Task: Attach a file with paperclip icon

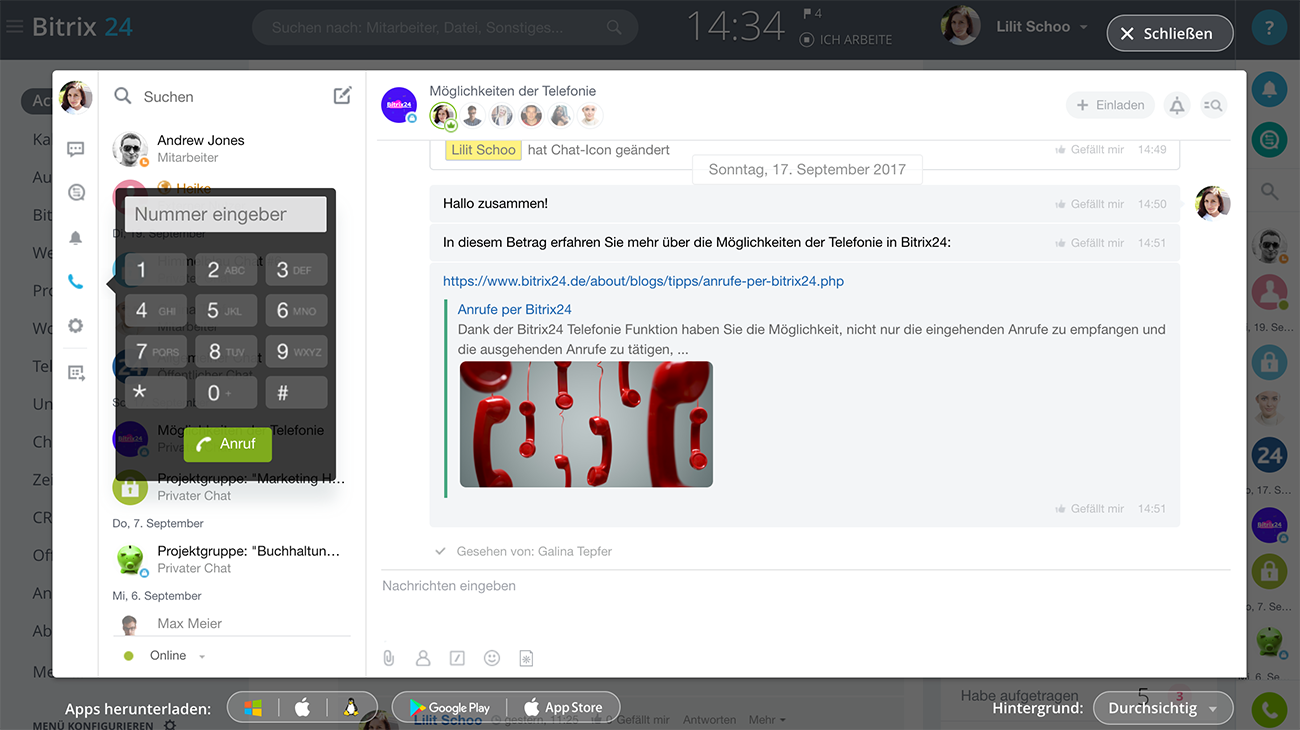Action: pyautogui.click(x=389, y=658)
